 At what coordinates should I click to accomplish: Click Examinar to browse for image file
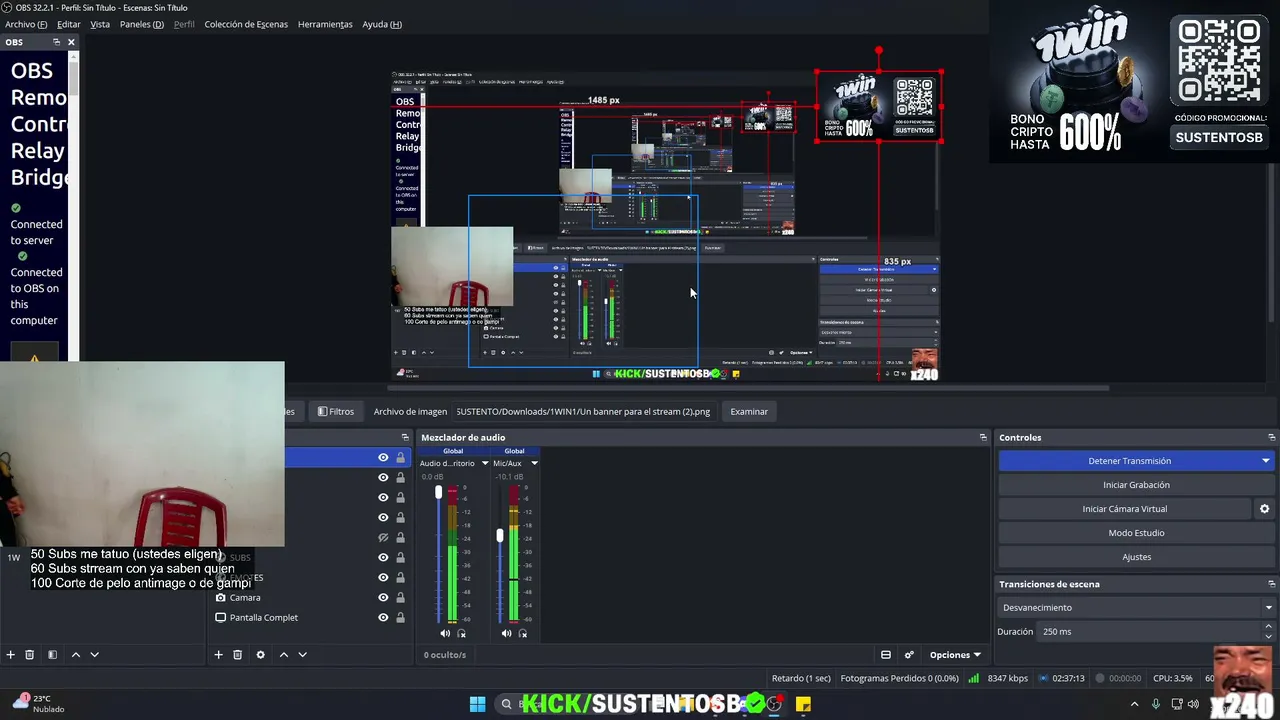click(749, 411)
